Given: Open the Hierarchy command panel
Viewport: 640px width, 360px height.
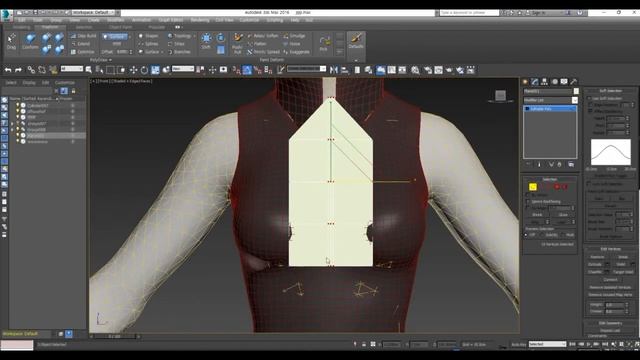Looking at the screenshot, I should (544, 82).
